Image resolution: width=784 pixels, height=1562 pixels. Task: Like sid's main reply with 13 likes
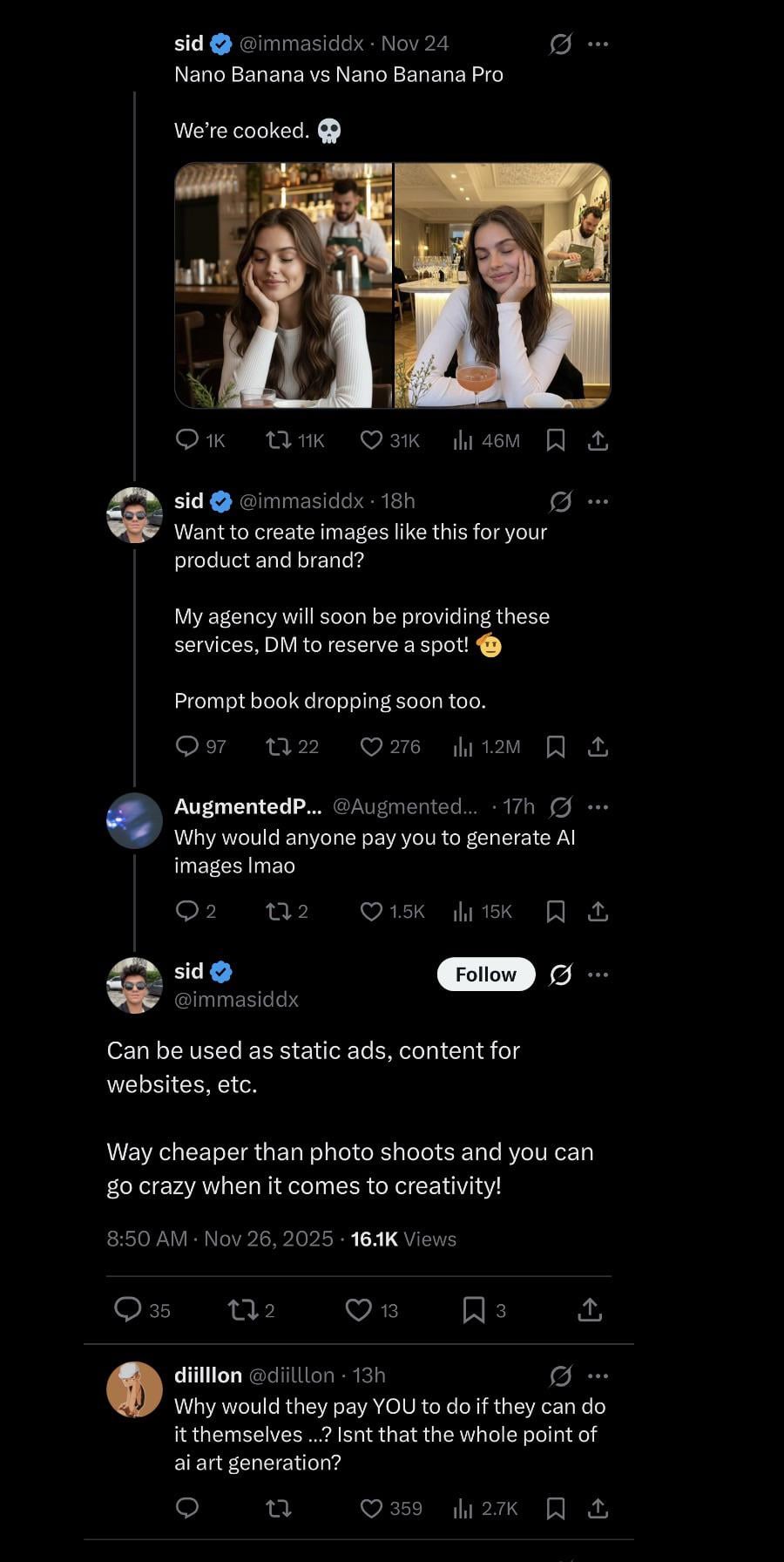(x=359, y=1309)
